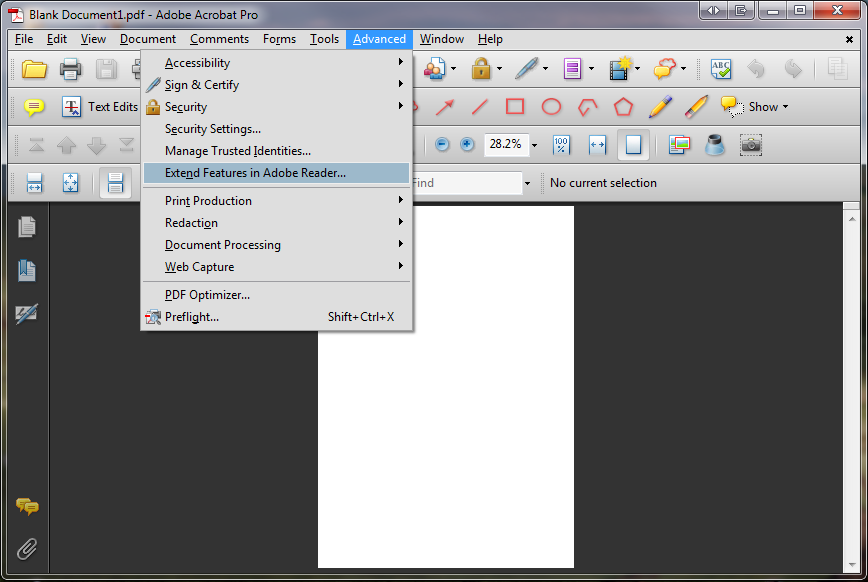Click the Loupe tool icon

coord(715,145)
